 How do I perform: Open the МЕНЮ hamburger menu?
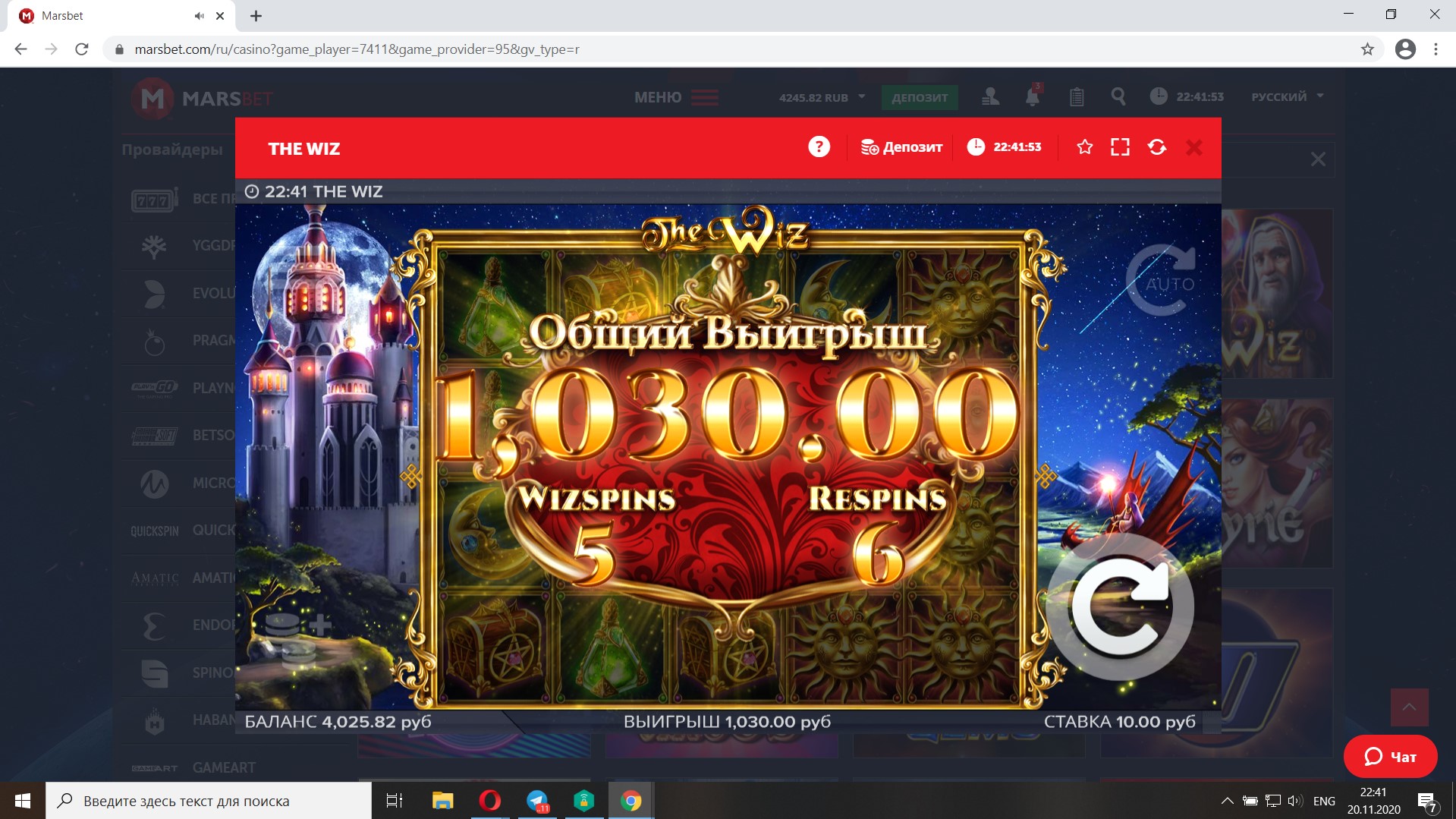tap(676, 97)
